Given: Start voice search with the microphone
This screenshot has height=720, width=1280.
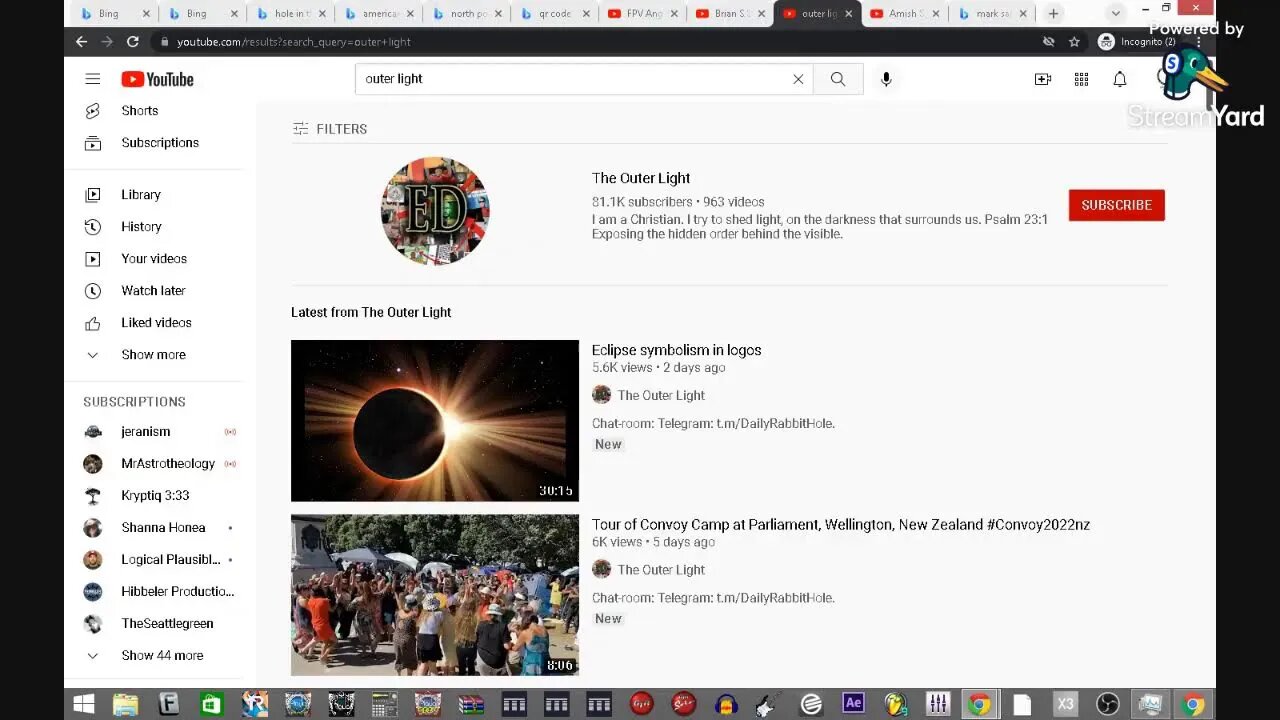Looking at the screenshot, I should (x=886, y=79).
